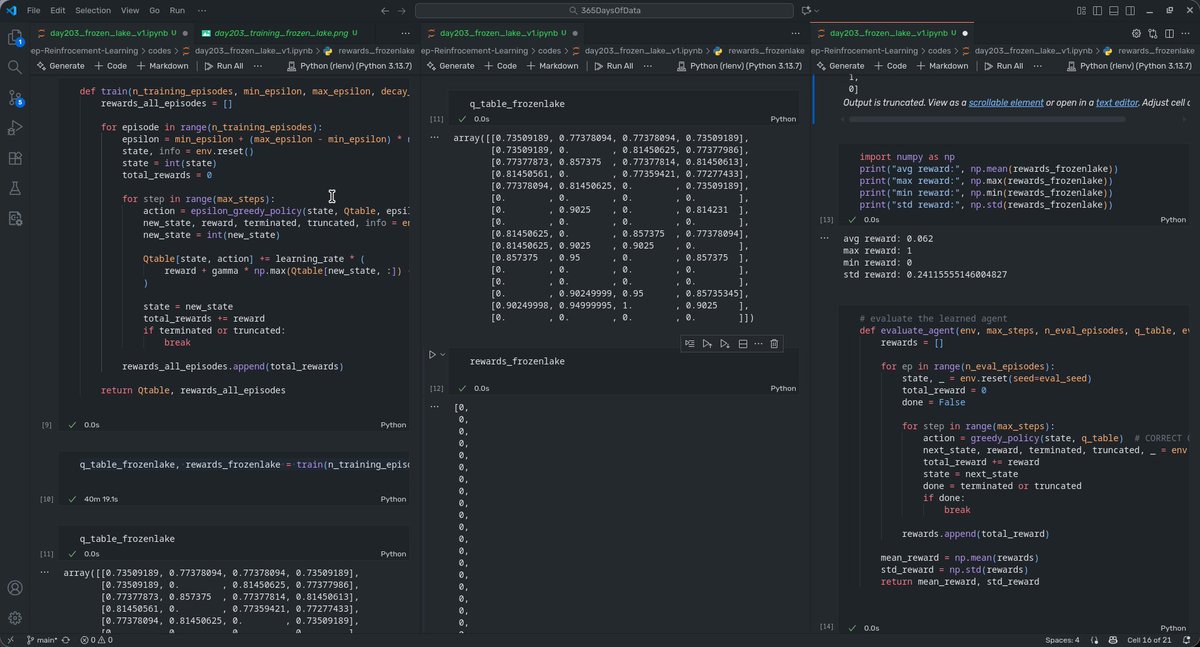Open output in text editor link
1200x647 pixels.
(1115, 102)
